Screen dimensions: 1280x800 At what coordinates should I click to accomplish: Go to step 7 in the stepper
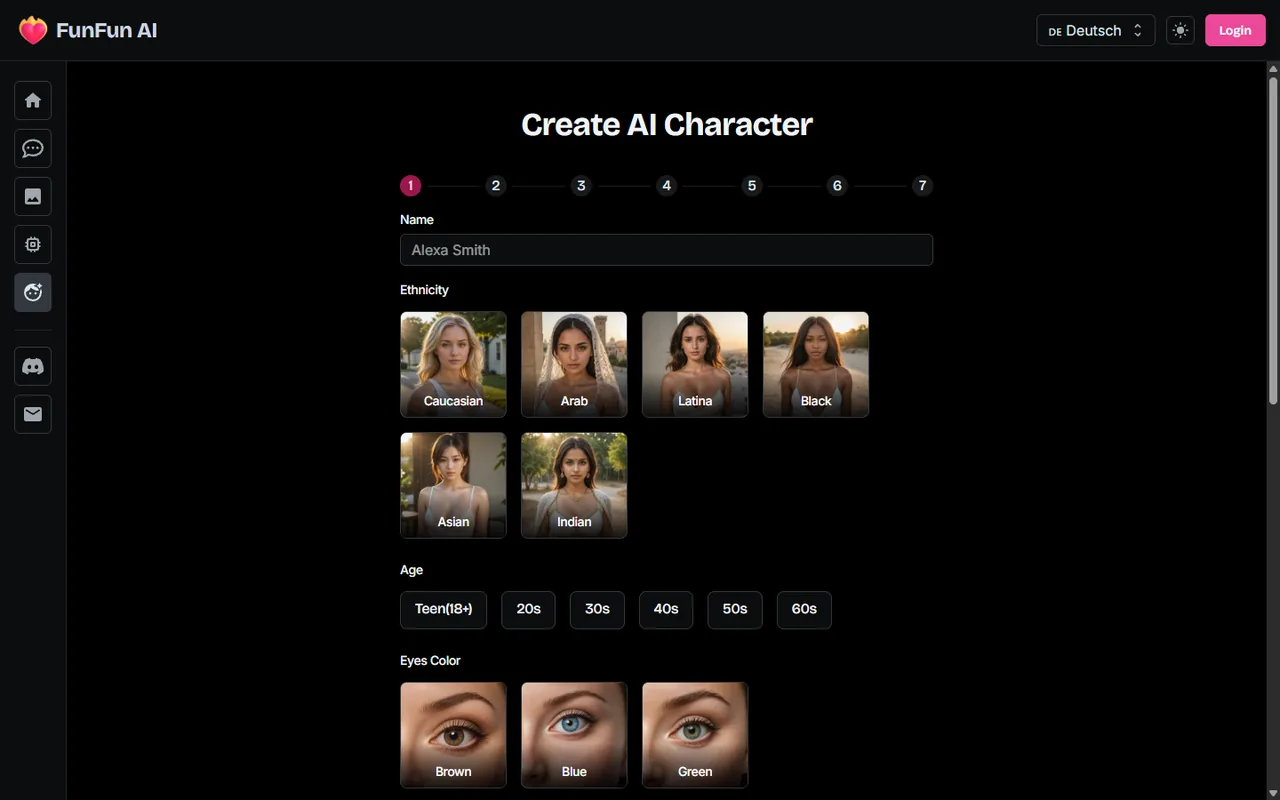click(922, 185)
